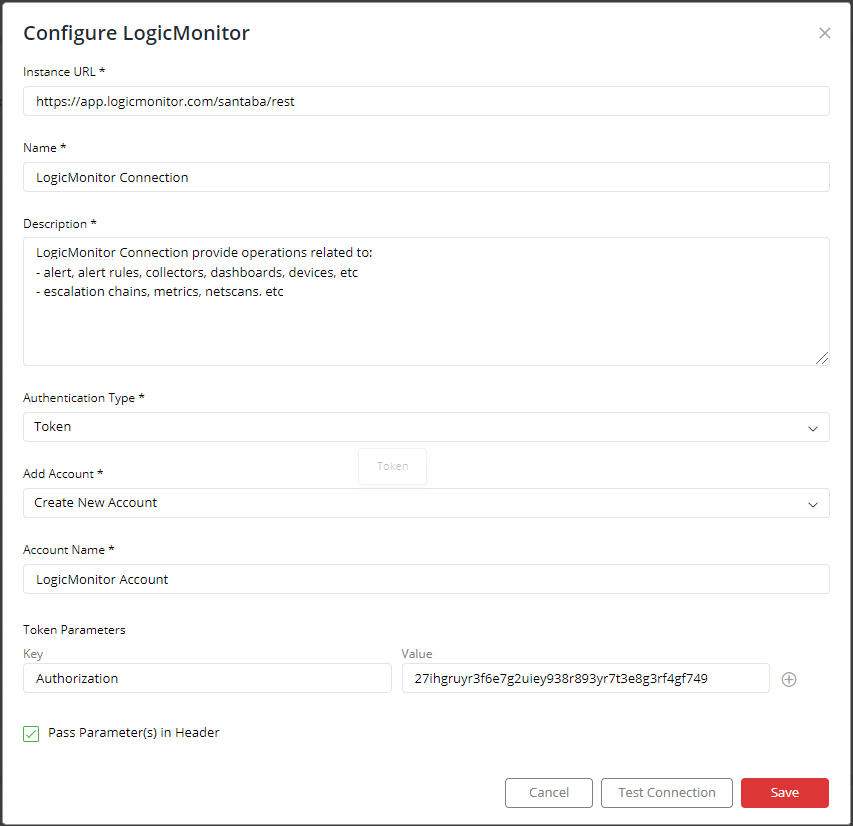The image size is (853, 826).
Task: Open the Add Account dropdown
Action: click(x=426, y=503)
